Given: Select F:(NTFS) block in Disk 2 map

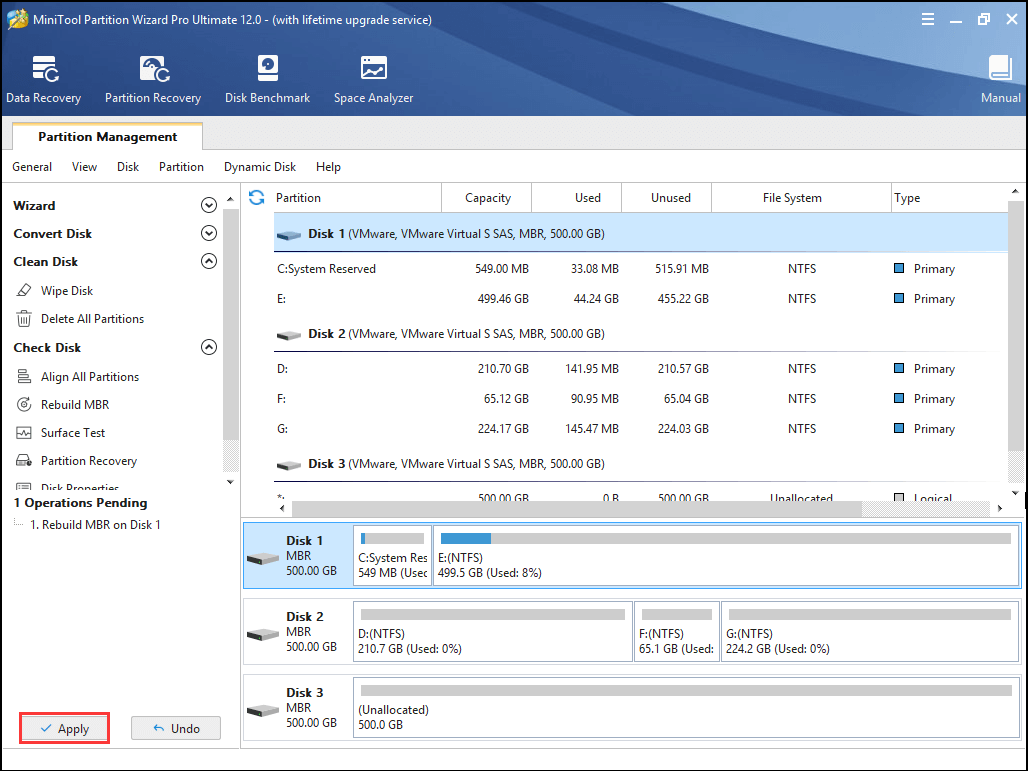Looking at the screenshot, I should pos(677,631).
